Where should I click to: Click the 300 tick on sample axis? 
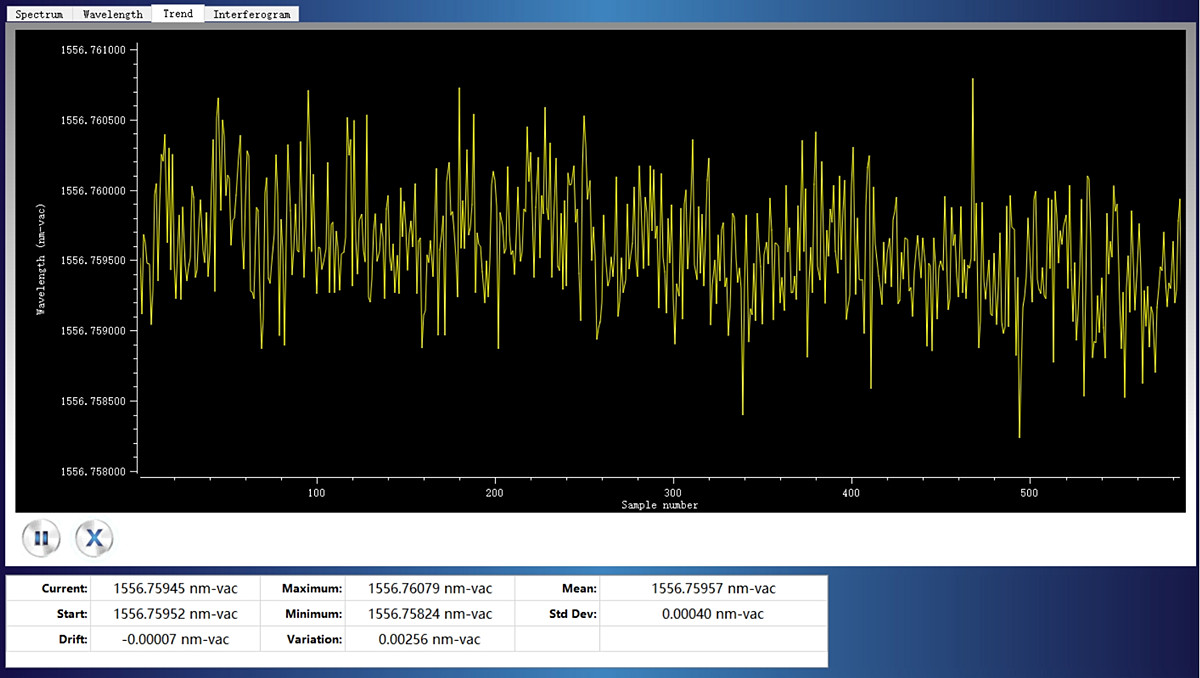click(673, 493)
